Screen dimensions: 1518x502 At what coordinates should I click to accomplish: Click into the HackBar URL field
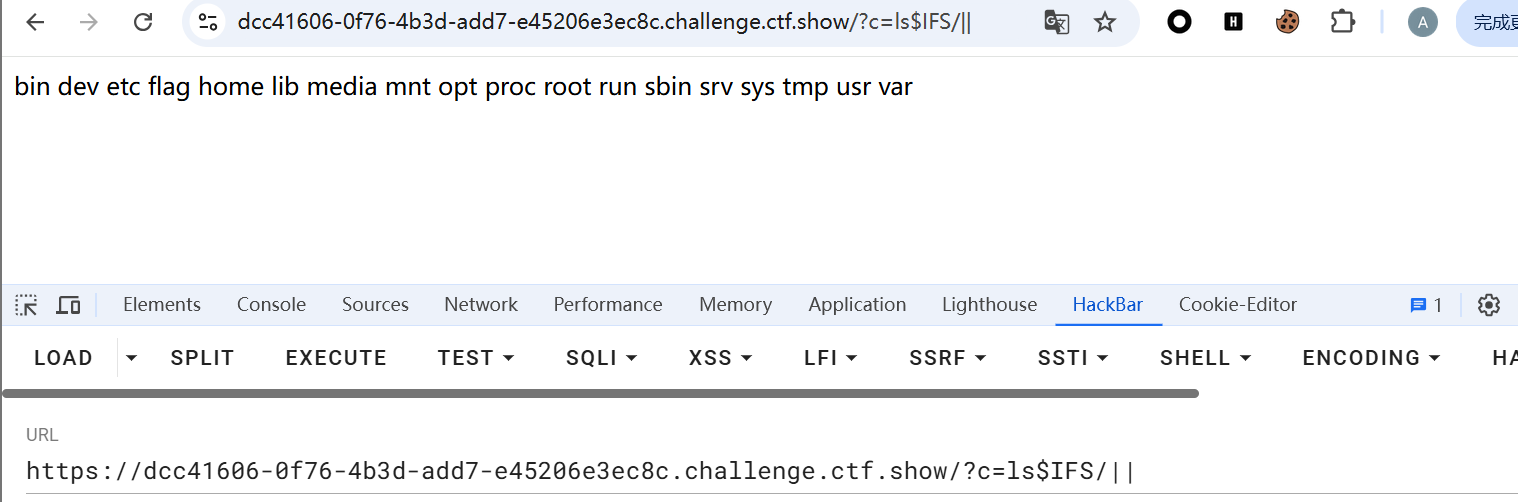point(580,471)
